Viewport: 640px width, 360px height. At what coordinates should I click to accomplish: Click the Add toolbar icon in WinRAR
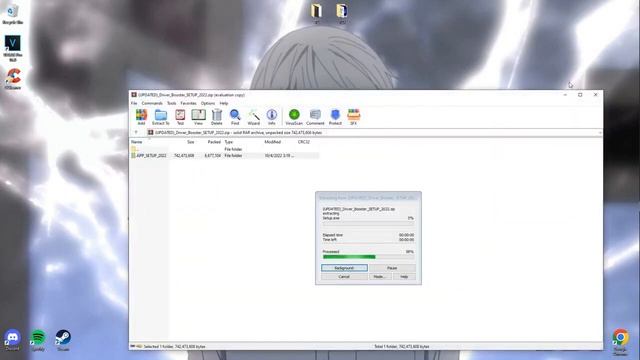coord(141,117)
